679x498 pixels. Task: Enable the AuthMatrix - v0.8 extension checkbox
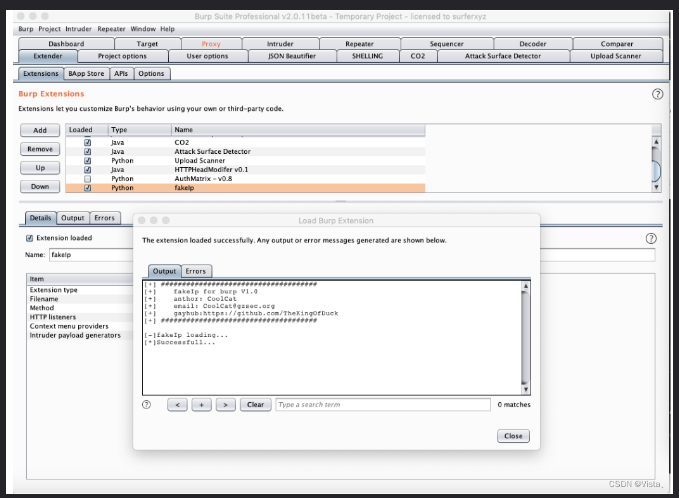87,179
